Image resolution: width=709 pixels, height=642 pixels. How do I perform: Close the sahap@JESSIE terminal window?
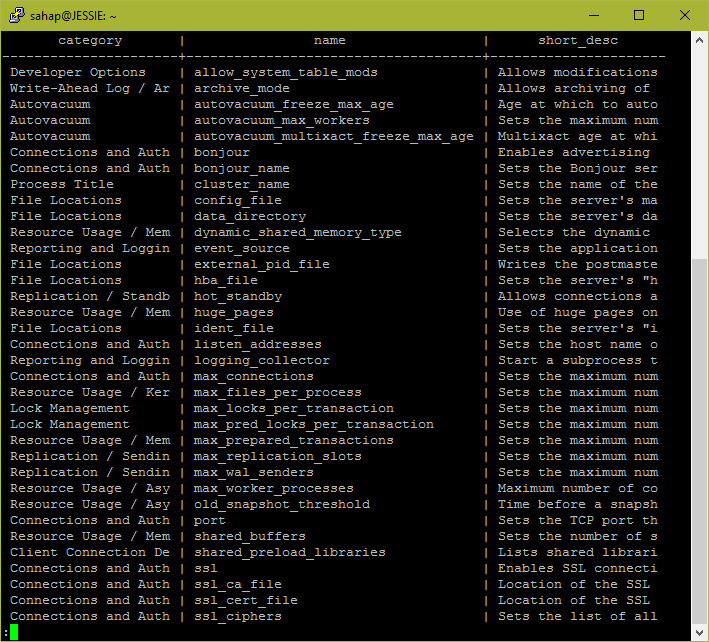pyautogui.click(x=685, y=15)
